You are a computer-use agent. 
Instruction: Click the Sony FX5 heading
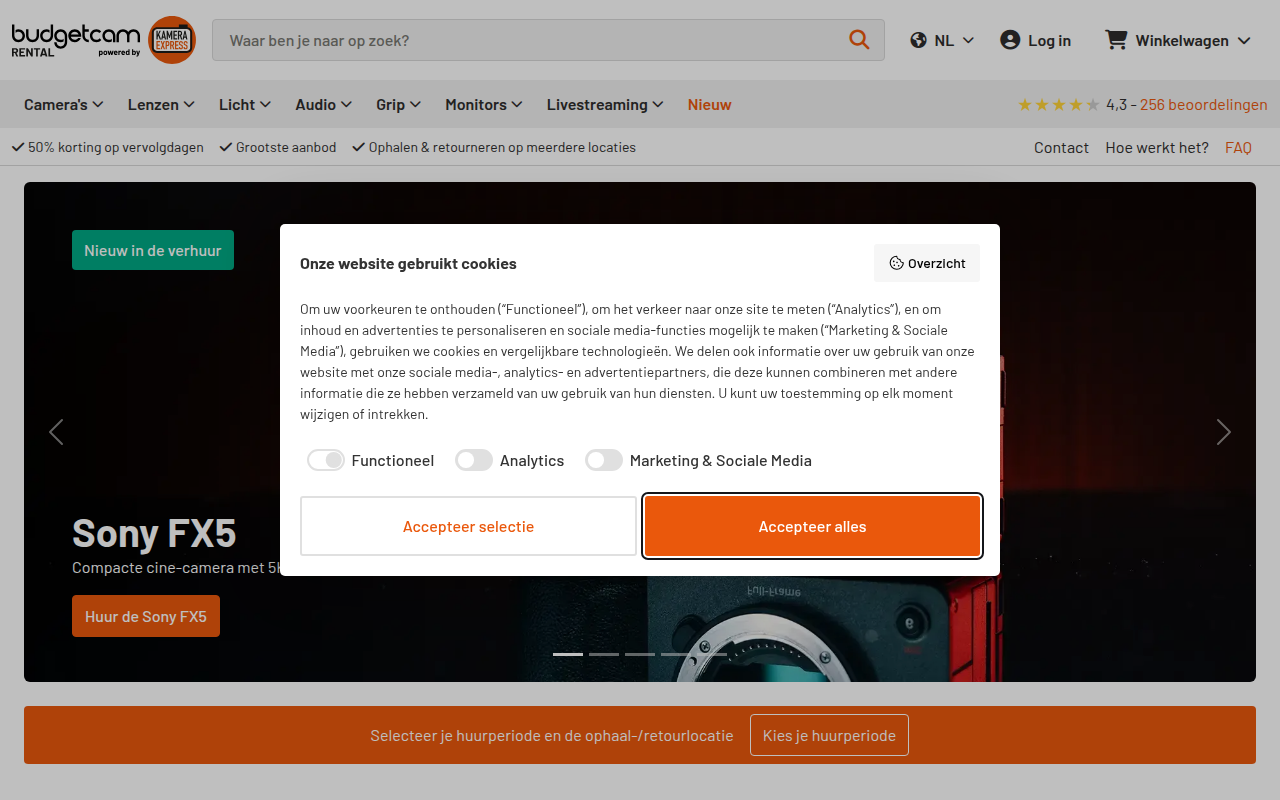click(154, 533)
